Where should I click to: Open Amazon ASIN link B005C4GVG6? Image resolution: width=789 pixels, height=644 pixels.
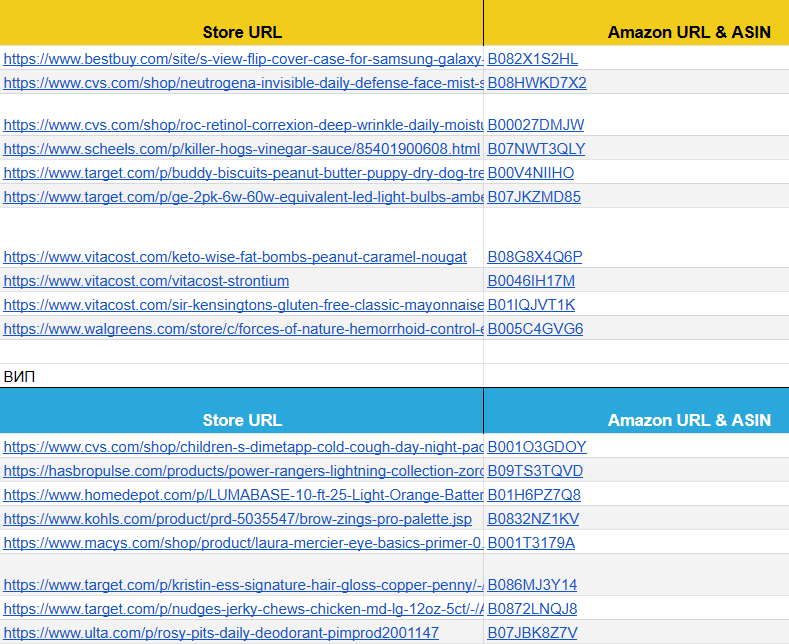pyautogui.click(x=535, y=329)
